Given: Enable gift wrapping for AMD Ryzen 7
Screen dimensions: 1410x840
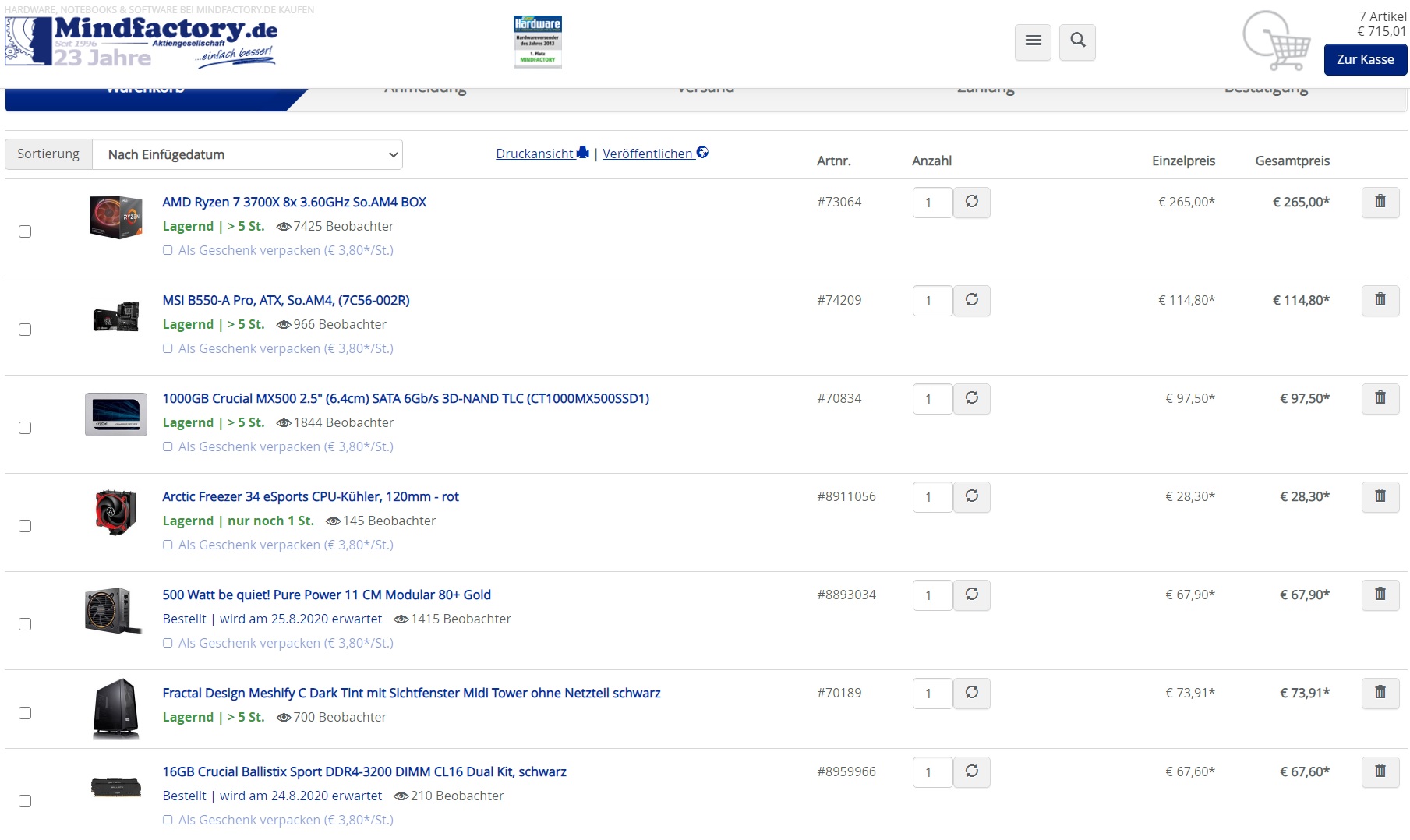Looking at the screenshot, I should (168, 250).
